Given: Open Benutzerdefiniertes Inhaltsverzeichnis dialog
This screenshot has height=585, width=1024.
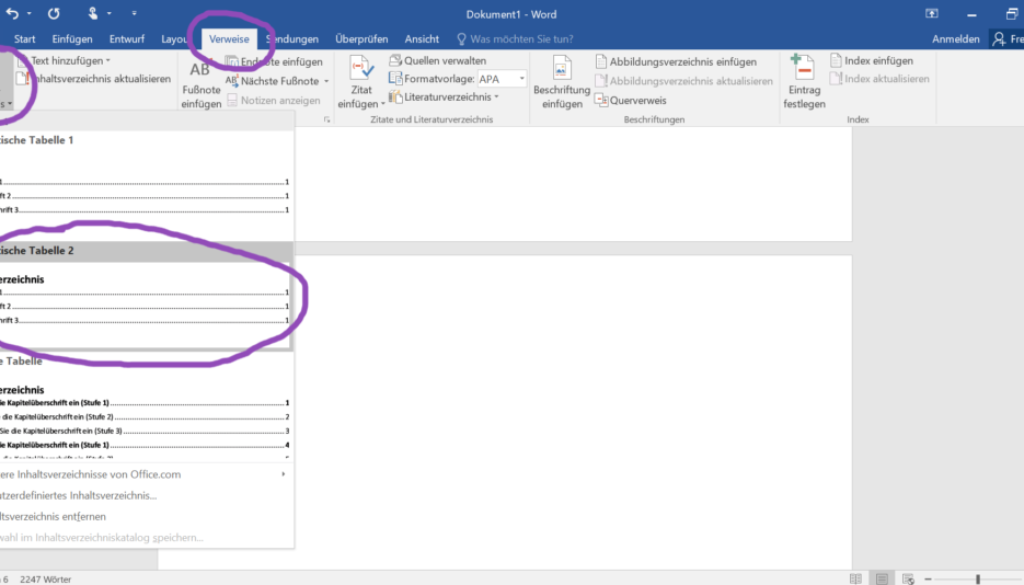Looking at the screenshot, I should (x=146, y=496).
